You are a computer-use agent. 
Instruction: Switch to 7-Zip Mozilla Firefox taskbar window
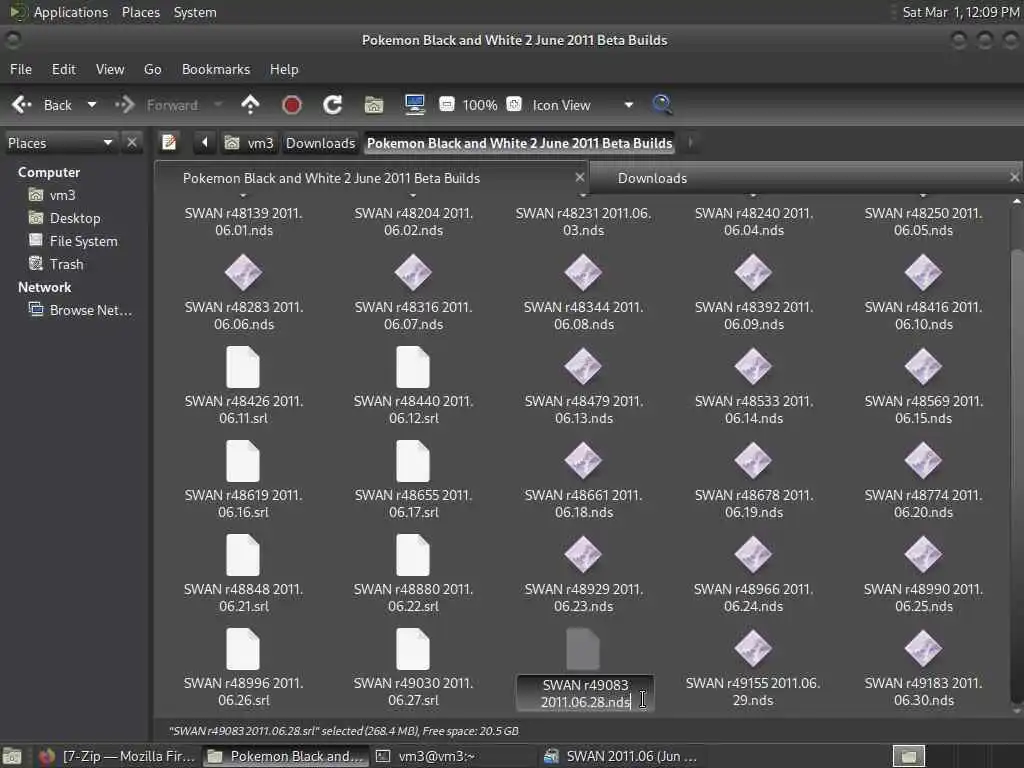(116, 756)
